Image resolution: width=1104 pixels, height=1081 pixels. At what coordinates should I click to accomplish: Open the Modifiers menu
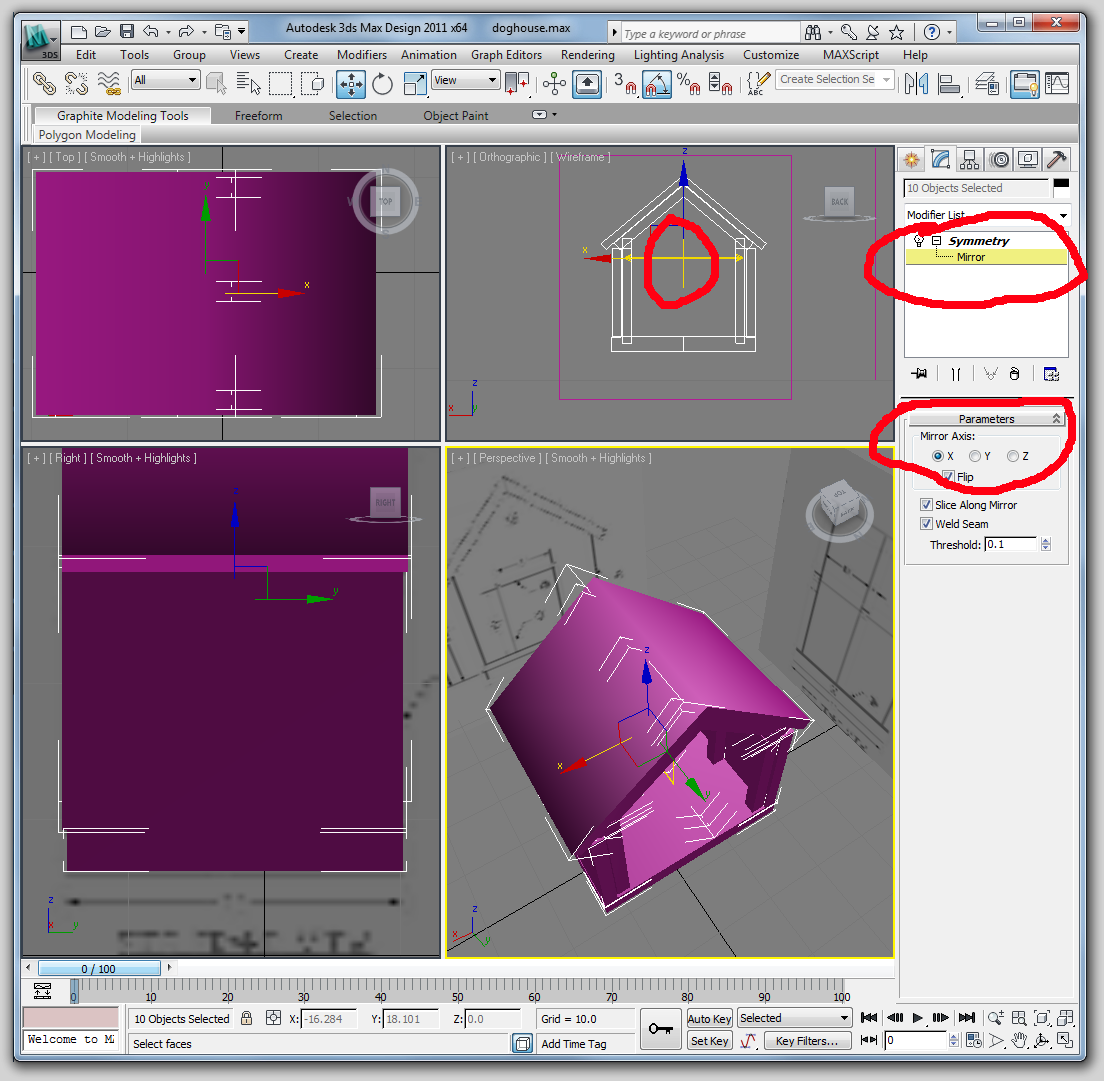(361, 55)
